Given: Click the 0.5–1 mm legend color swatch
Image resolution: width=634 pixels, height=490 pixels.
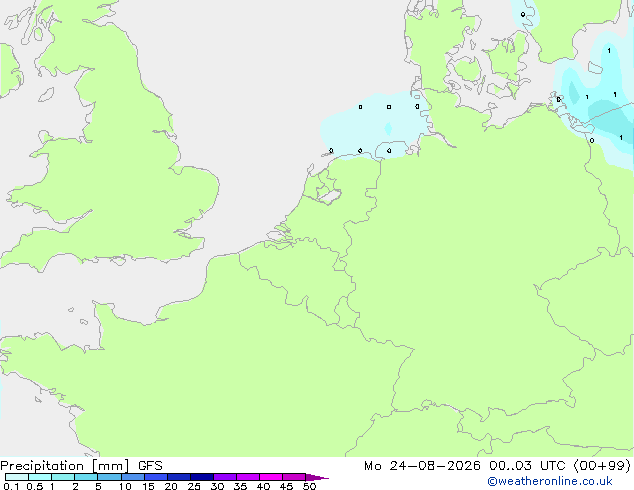Looking at the screenshot, I should pos(40,477).
